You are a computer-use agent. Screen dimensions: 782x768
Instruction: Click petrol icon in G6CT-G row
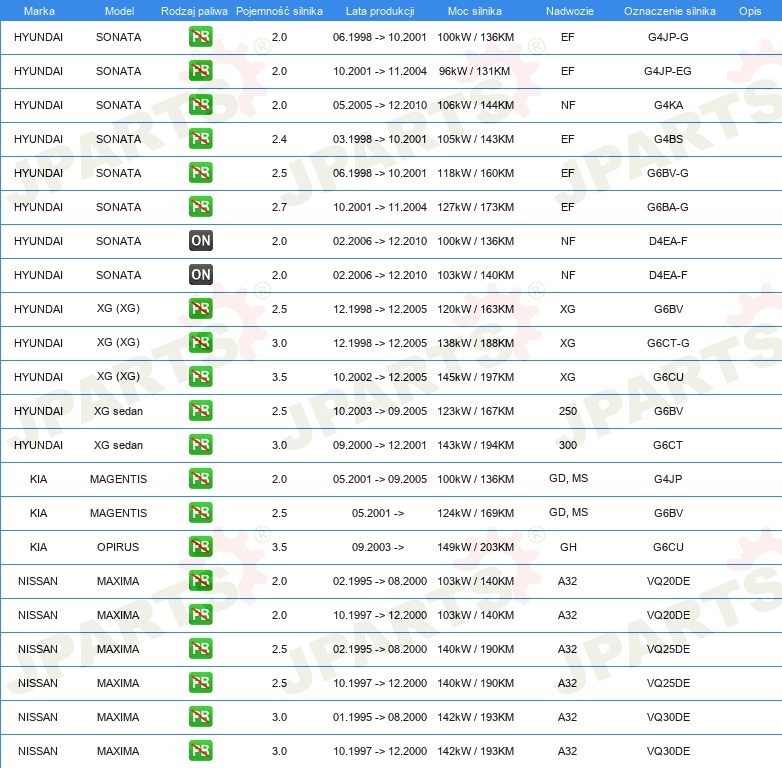pyautogui.click(x=200, y=342)
